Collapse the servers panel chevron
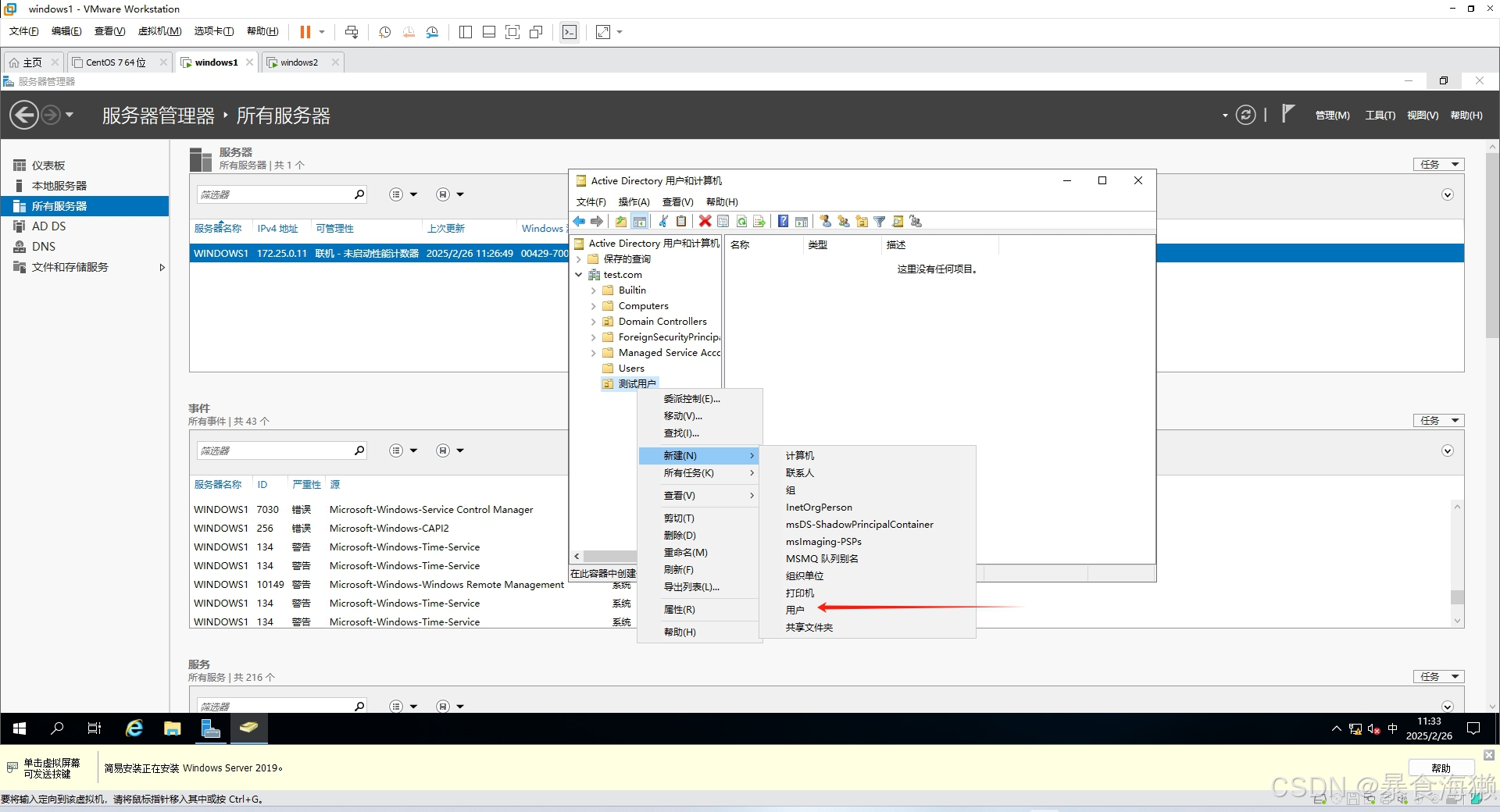This screenshot has width=1500, height=812. point(1448,195)
